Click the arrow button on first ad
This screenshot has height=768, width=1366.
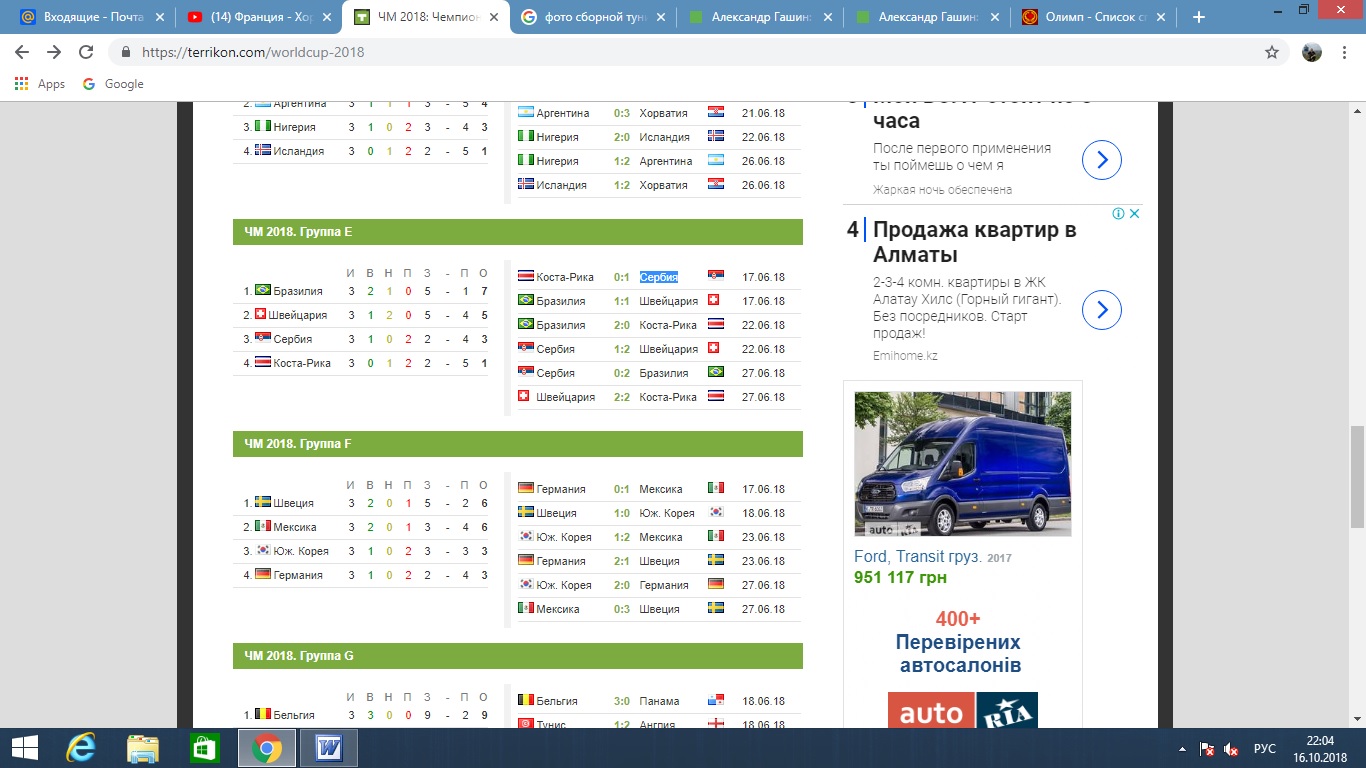1102,160
